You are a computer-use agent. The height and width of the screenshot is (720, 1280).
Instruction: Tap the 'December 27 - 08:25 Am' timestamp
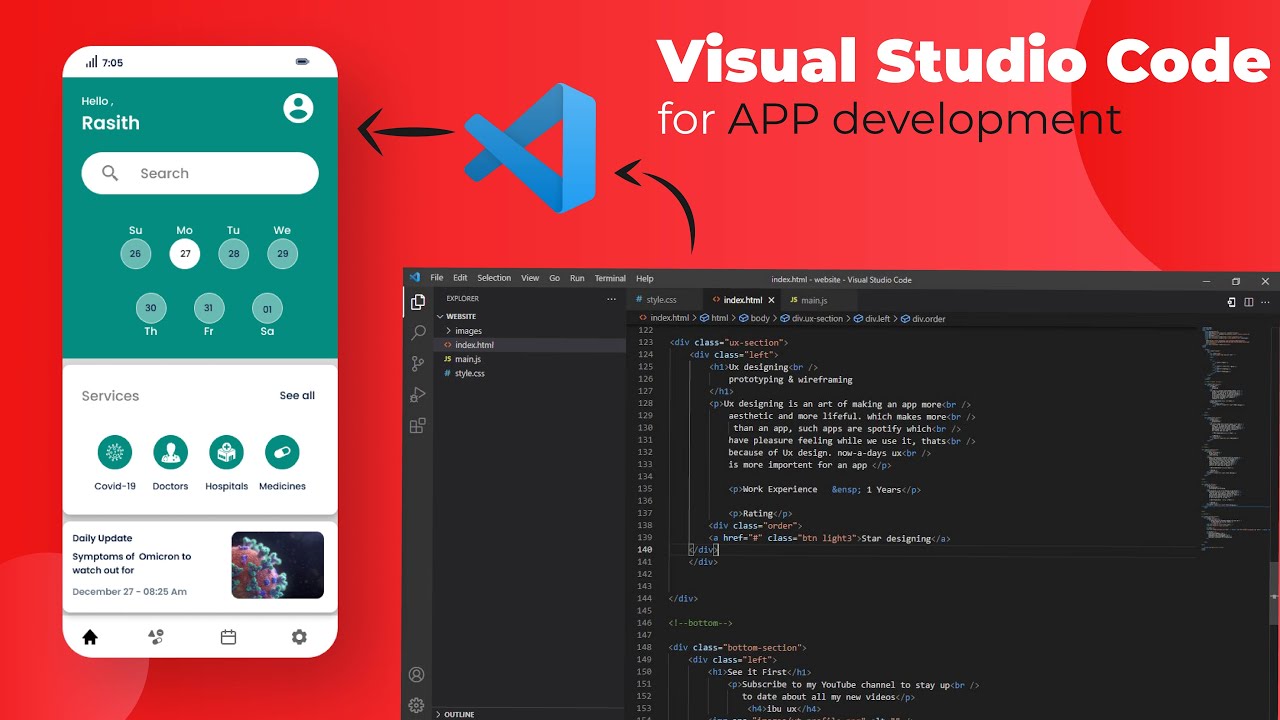coord(130,591)
